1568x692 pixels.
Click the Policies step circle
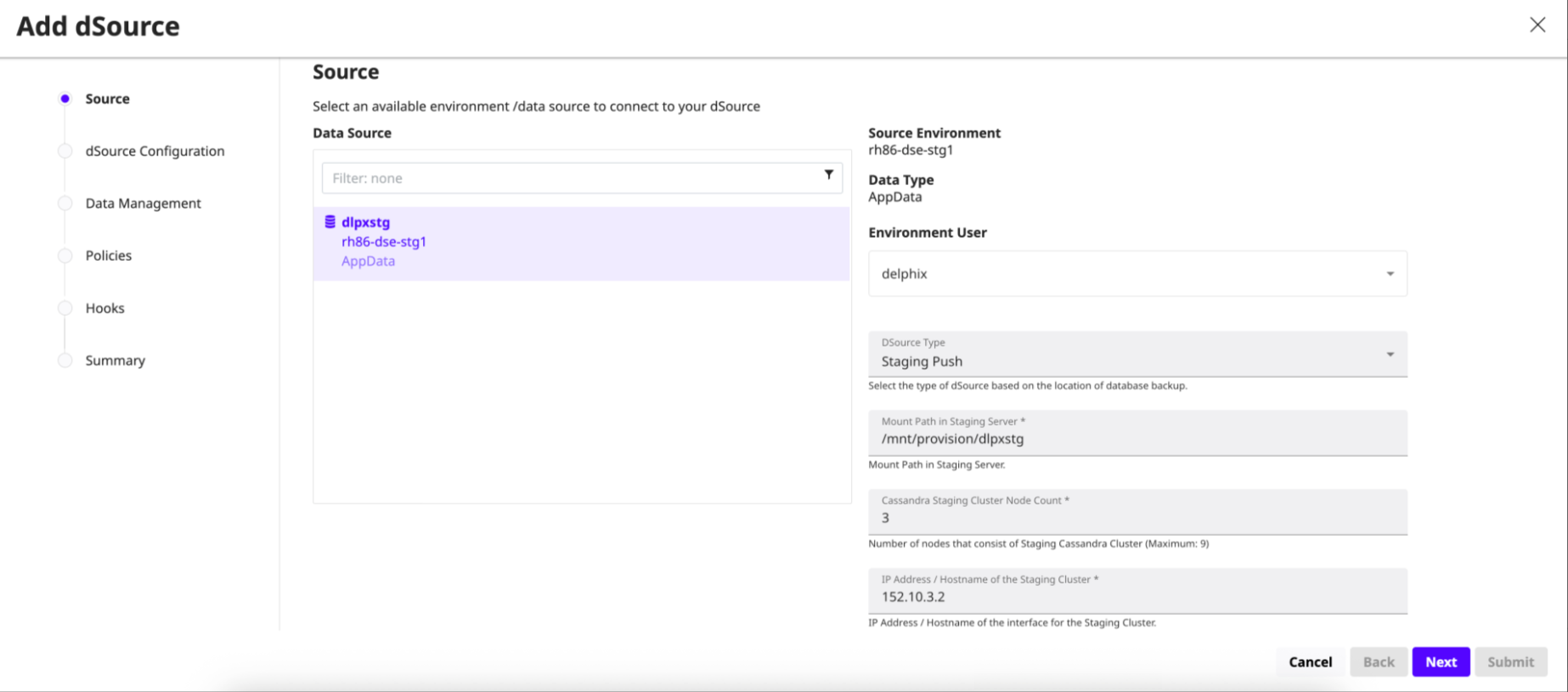(65, 256)
